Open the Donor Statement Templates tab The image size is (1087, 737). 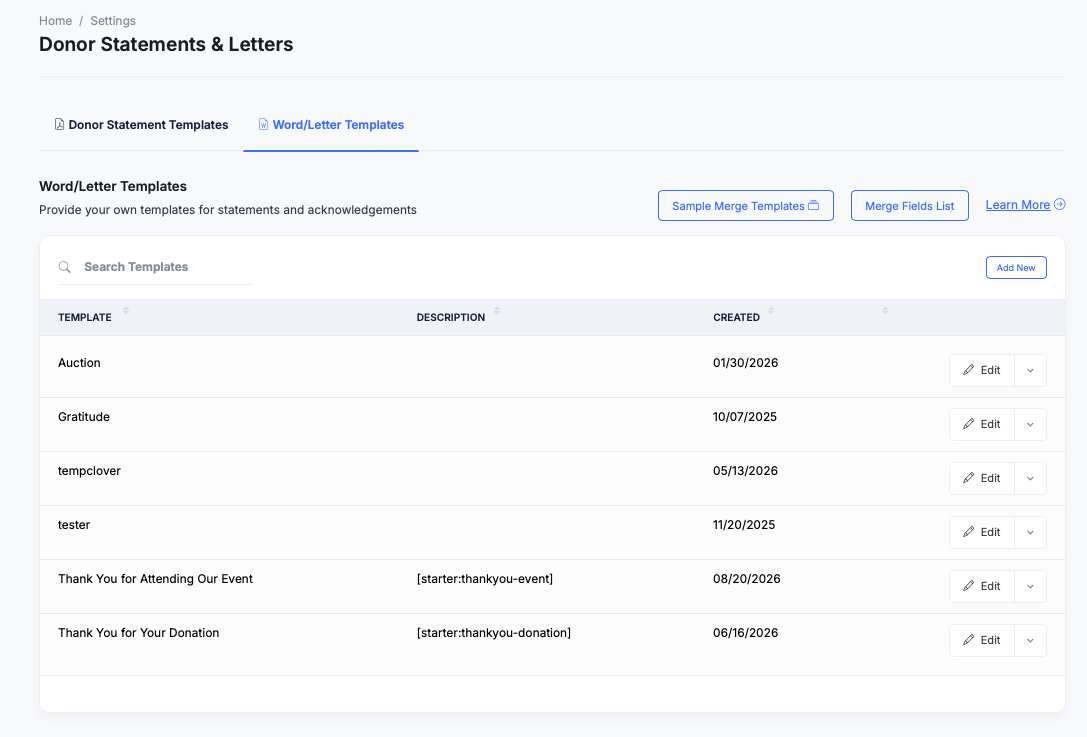pos(141,125)
